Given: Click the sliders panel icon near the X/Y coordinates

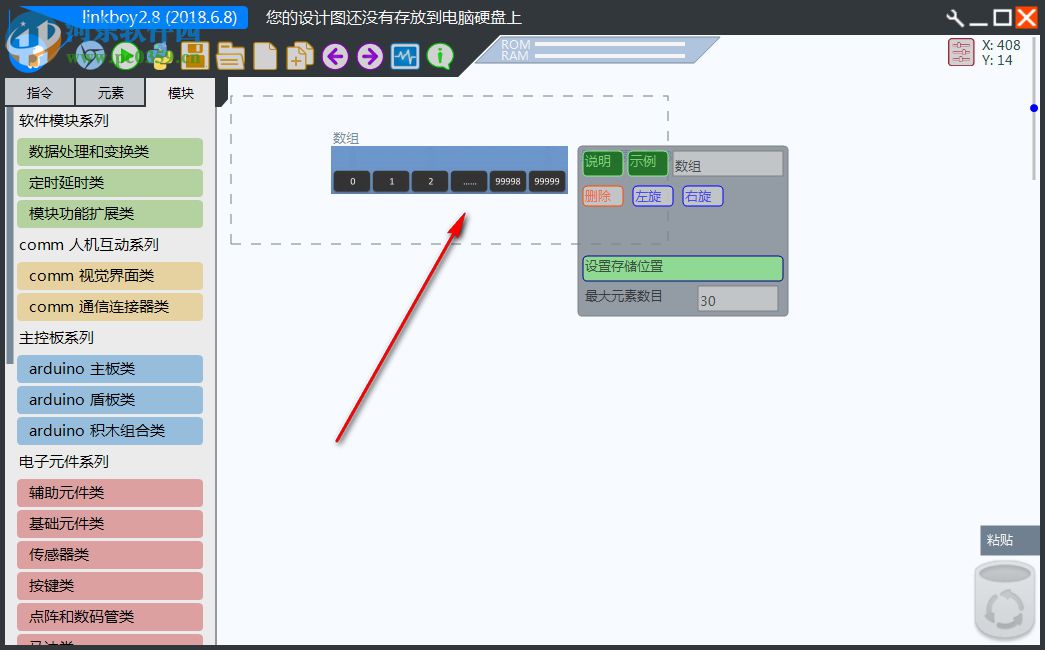Looking at the screenshot, I should point(959,51).
